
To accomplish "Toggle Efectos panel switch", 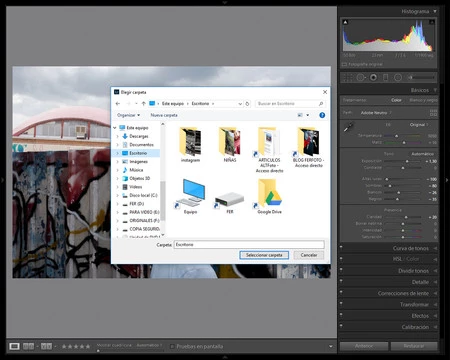I will 341,315.
